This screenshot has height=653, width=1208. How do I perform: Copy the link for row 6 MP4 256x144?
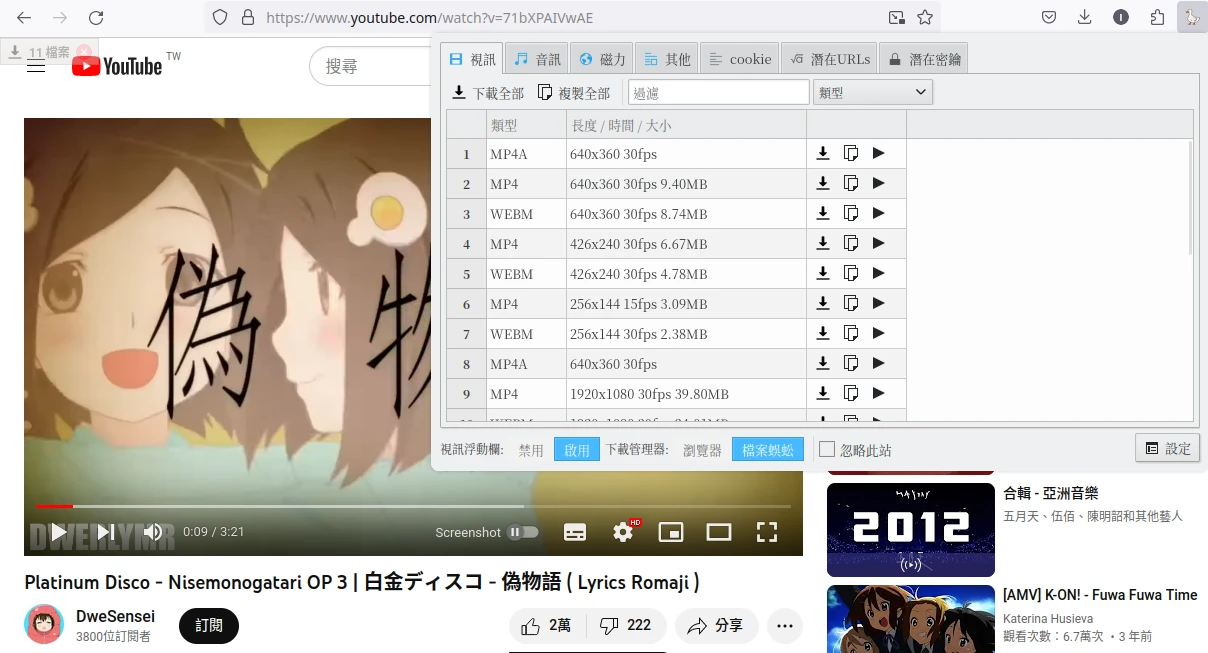[851, 303]
